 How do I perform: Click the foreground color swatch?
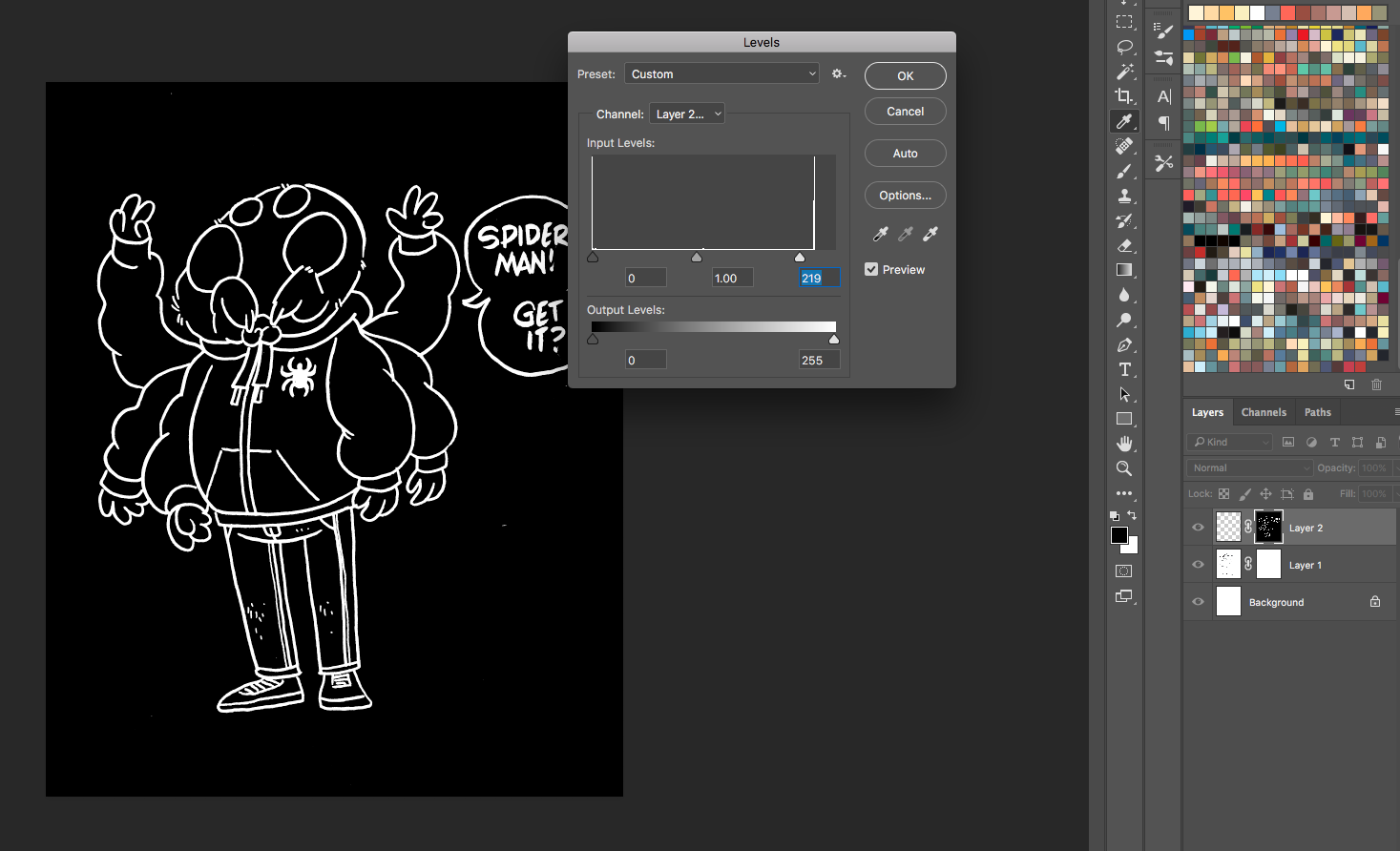point(1119,535)
